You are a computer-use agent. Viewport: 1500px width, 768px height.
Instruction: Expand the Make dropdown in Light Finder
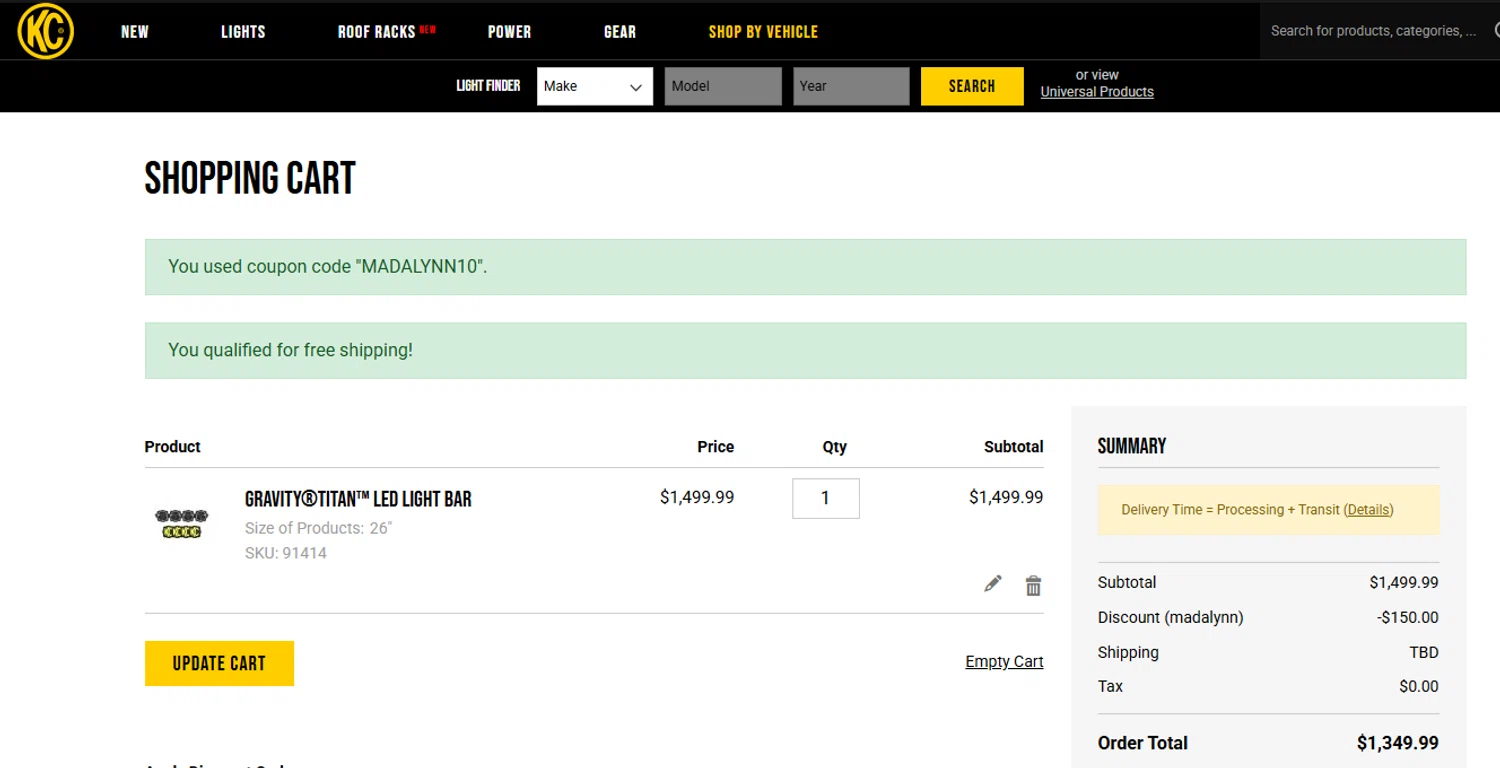[595, 86]
